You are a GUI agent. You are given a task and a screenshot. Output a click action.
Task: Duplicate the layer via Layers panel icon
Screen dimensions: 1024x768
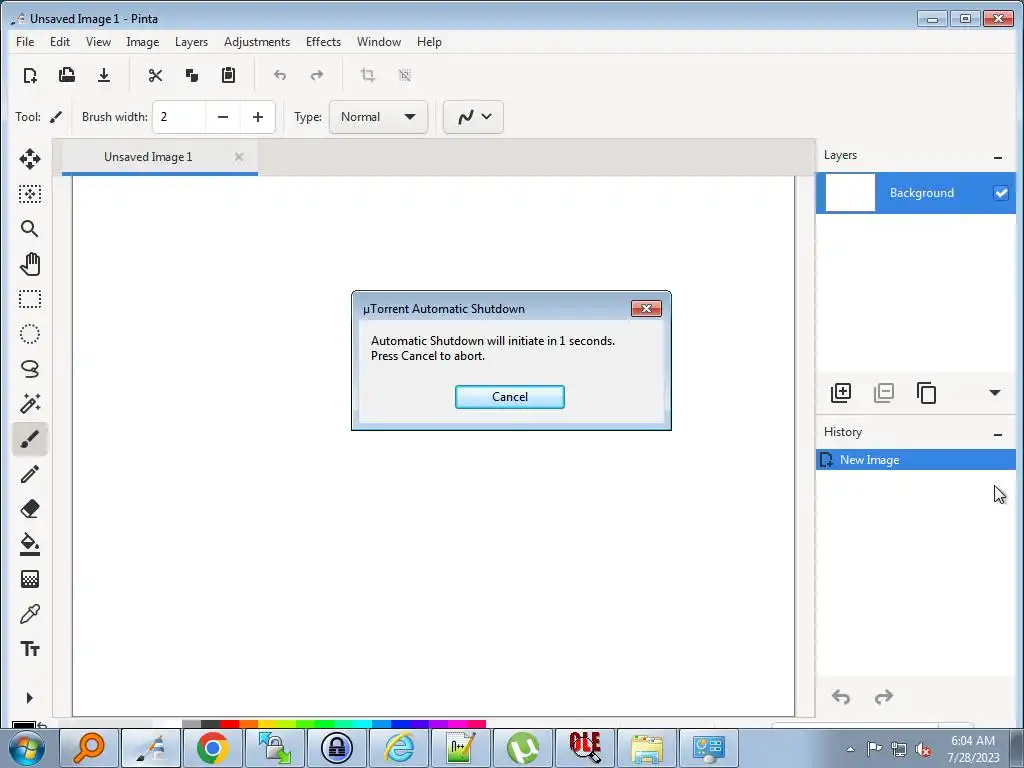point(926,392)
